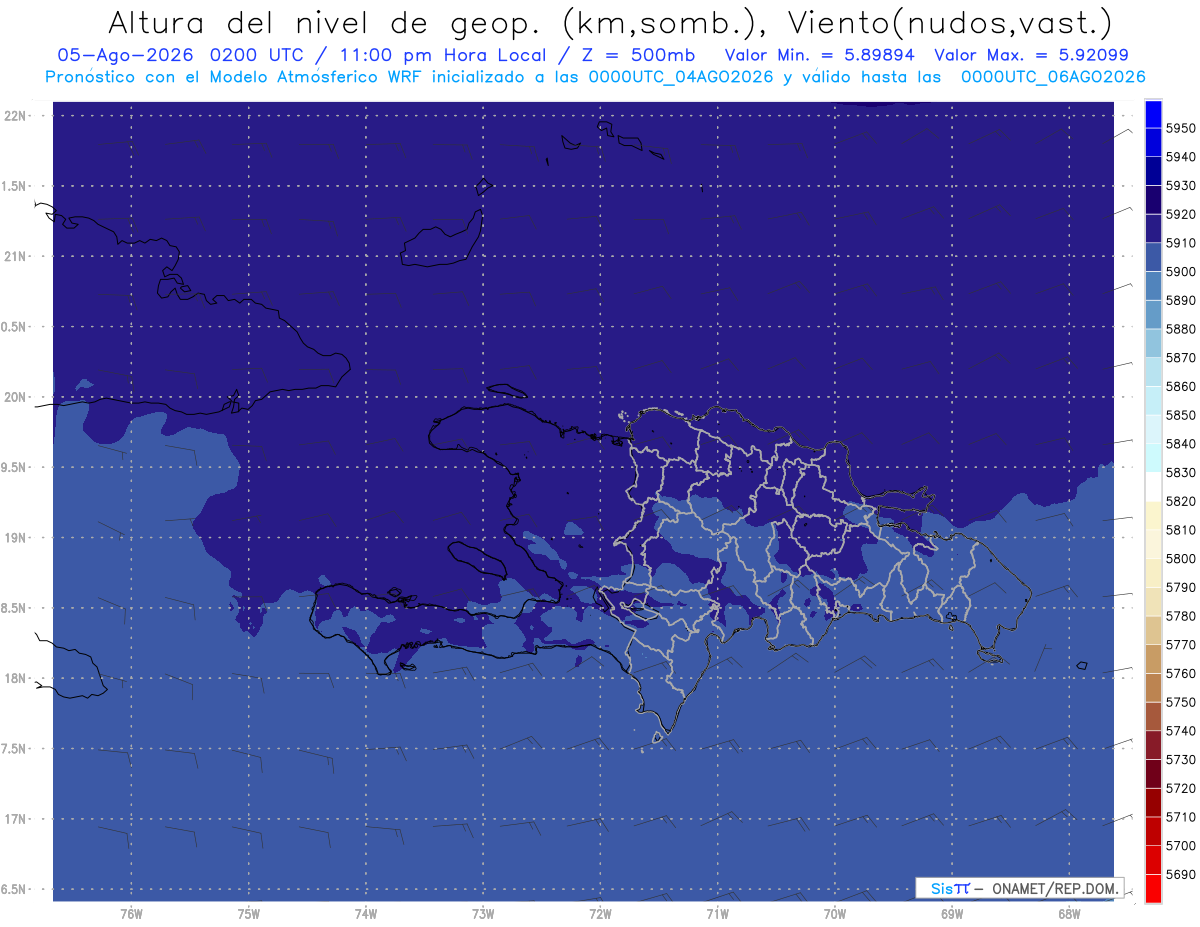The image size is (1200, 927).
Task: Click the 20N latitude label
Action: click(15, 397)
